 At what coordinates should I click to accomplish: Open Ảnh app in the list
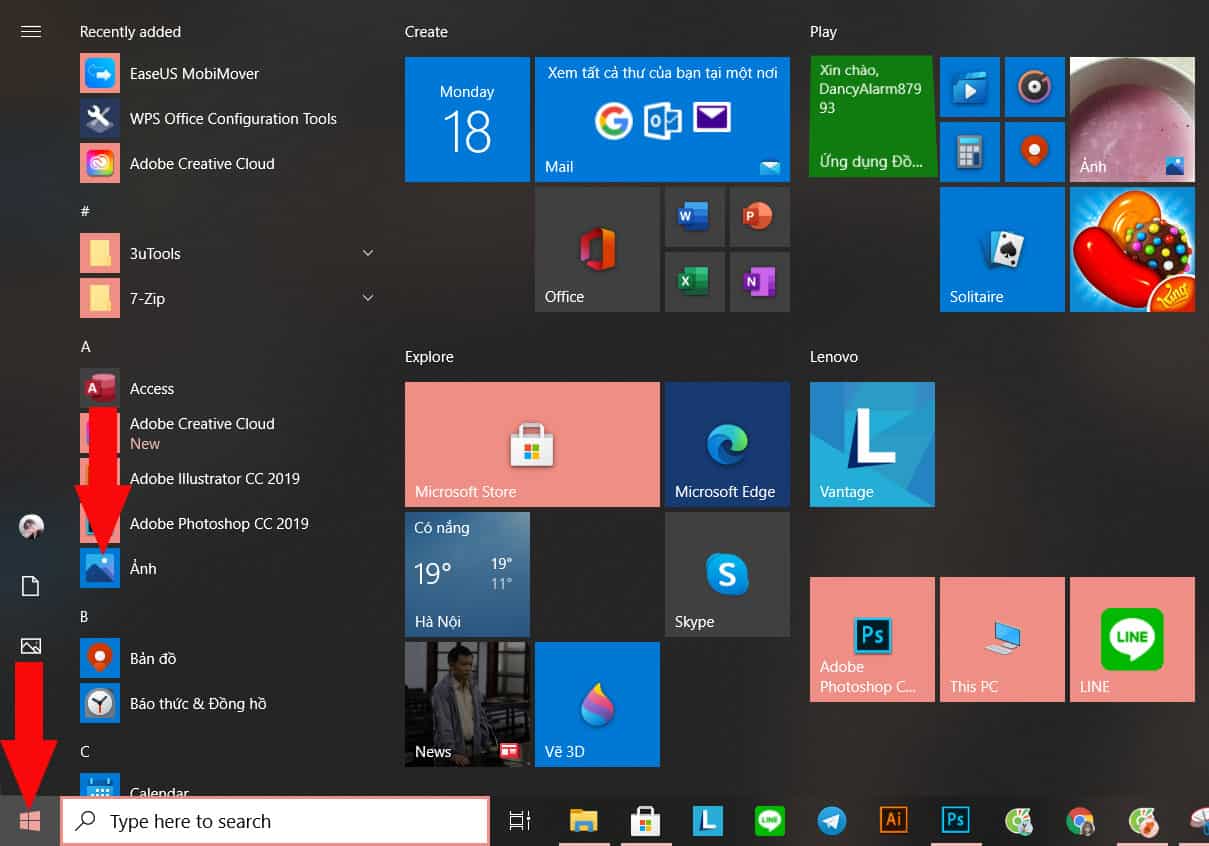(143, 568)
